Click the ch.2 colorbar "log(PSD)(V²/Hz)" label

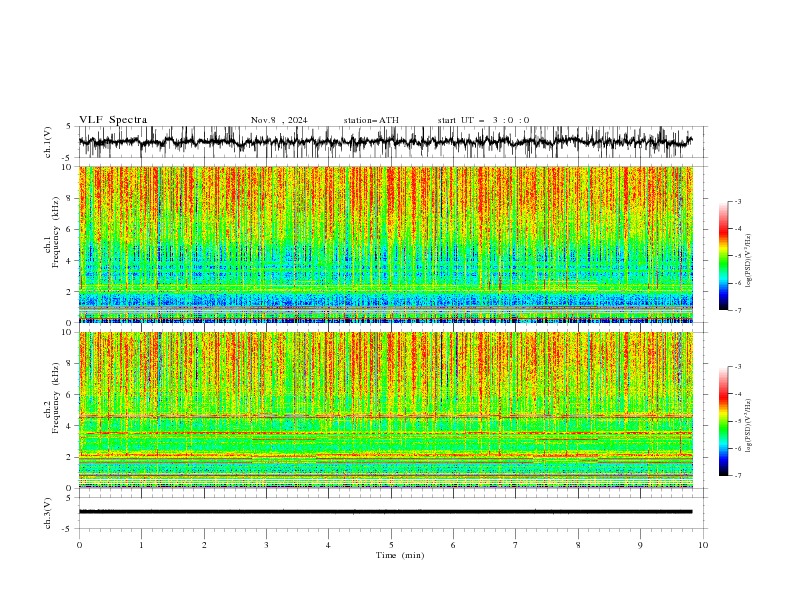pos(749,426)
